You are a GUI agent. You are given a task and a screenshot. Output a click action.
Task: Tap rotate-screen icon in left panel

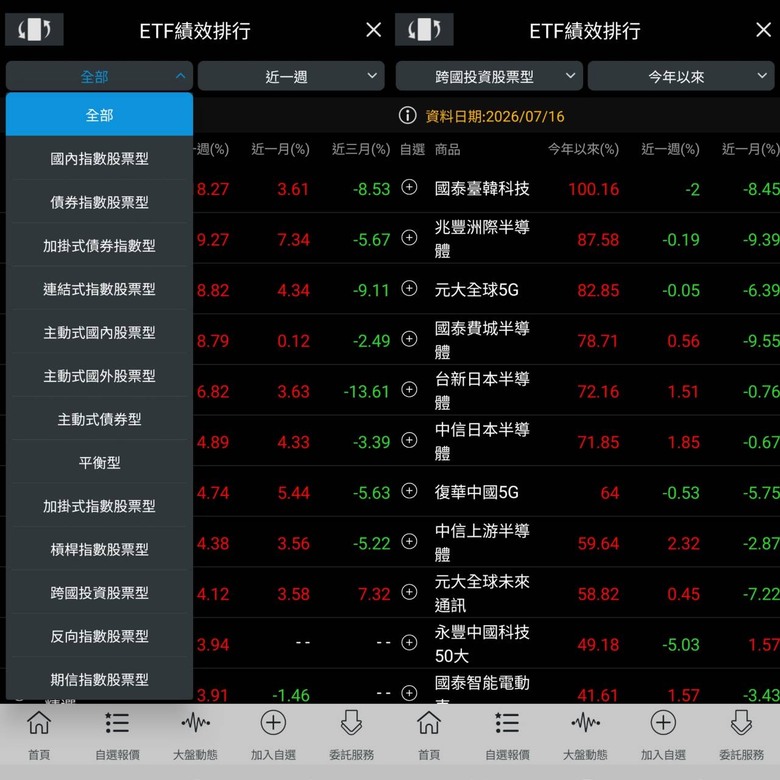34,29
